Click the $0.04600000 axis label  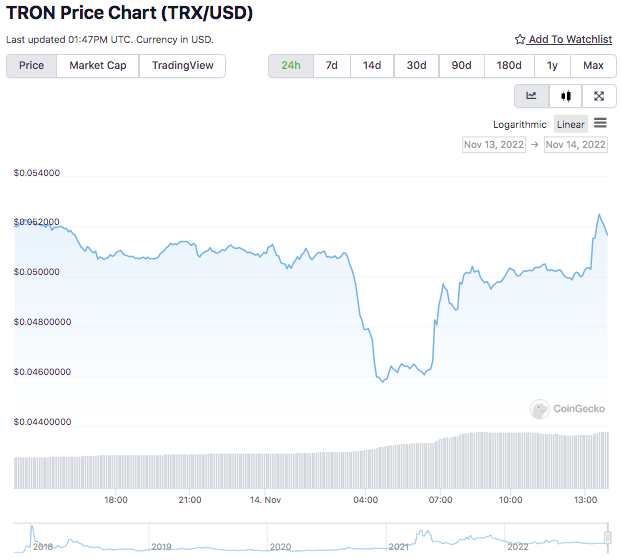tap(42, 372)
